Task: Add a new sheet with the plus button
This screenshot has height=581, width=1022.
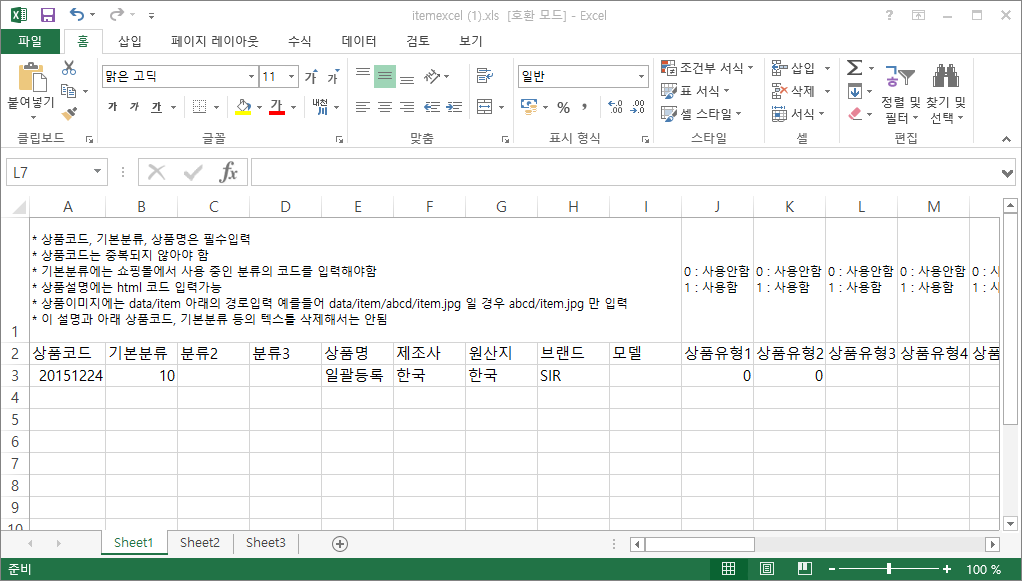Action: 340,544
